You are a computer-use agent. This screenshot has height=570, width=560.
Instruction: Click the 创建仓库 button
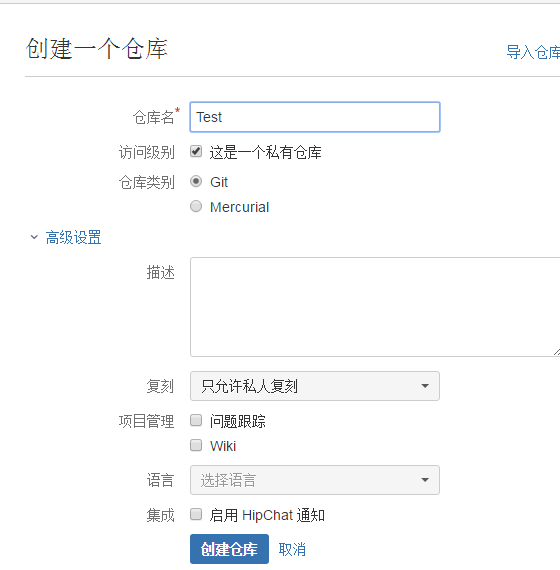coord(229,549)
